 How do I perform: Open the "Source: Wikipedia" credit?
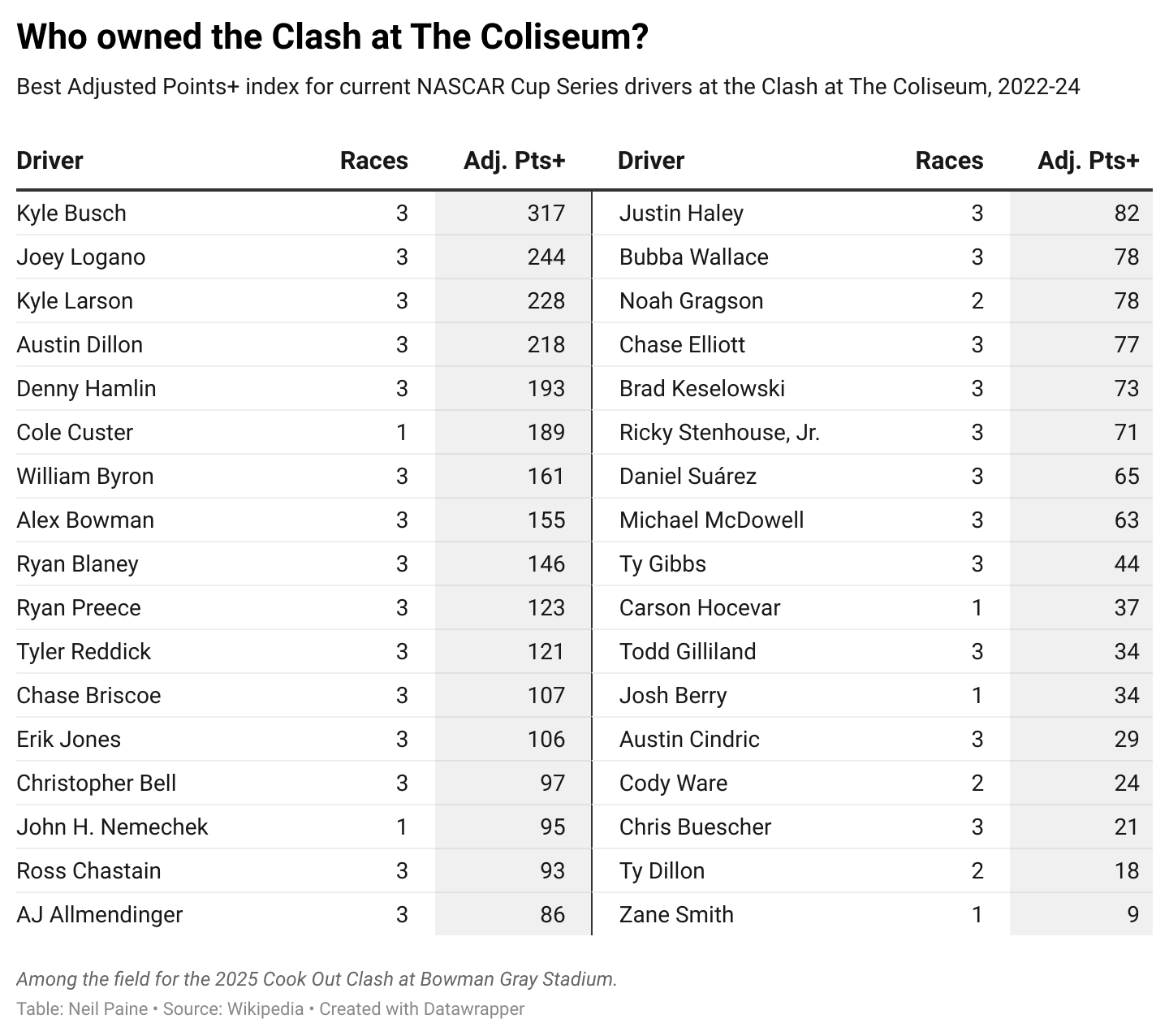click(233, 1009)
